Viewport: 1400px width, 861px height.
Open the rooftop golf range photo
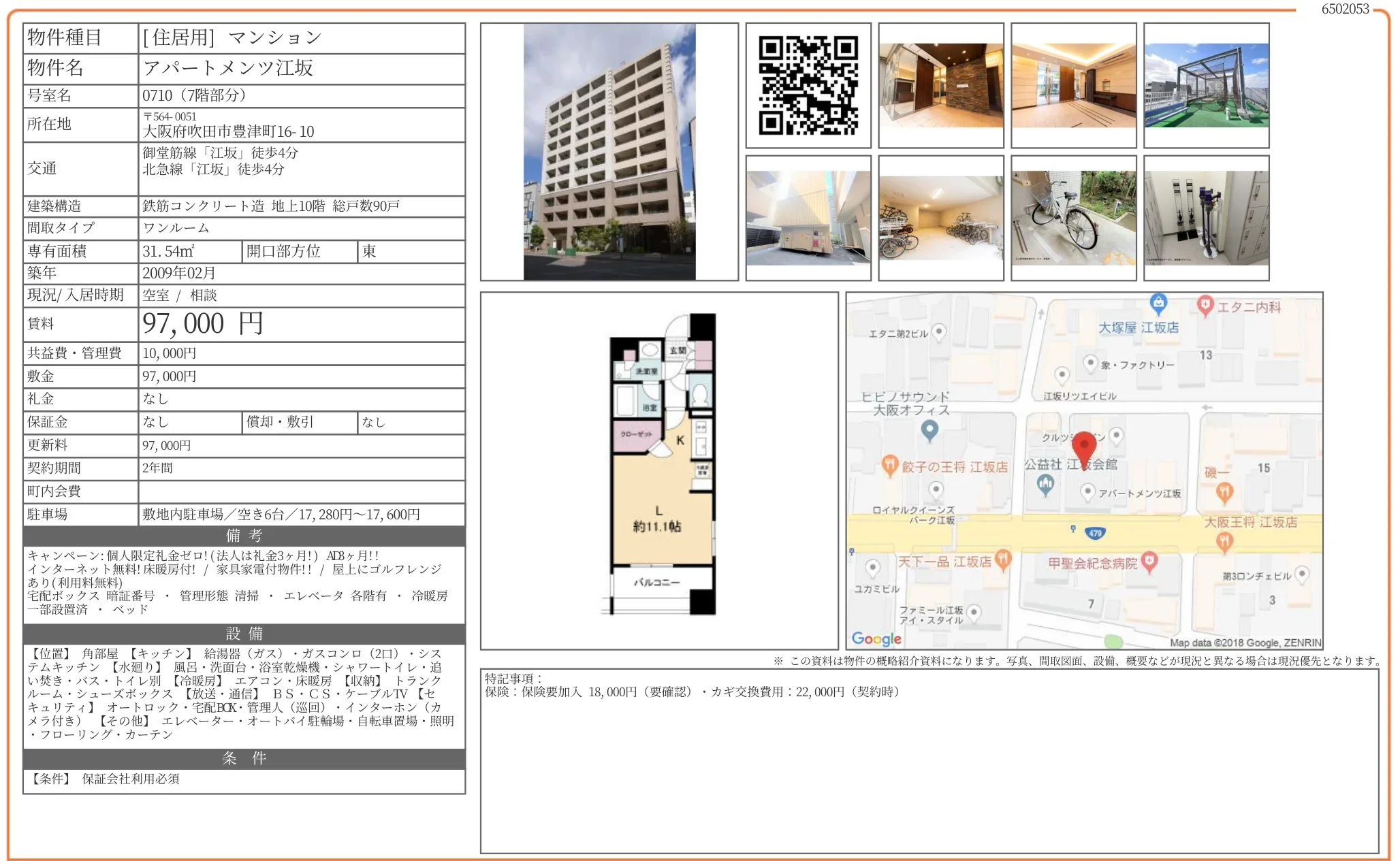click(x=1206, y=86)
